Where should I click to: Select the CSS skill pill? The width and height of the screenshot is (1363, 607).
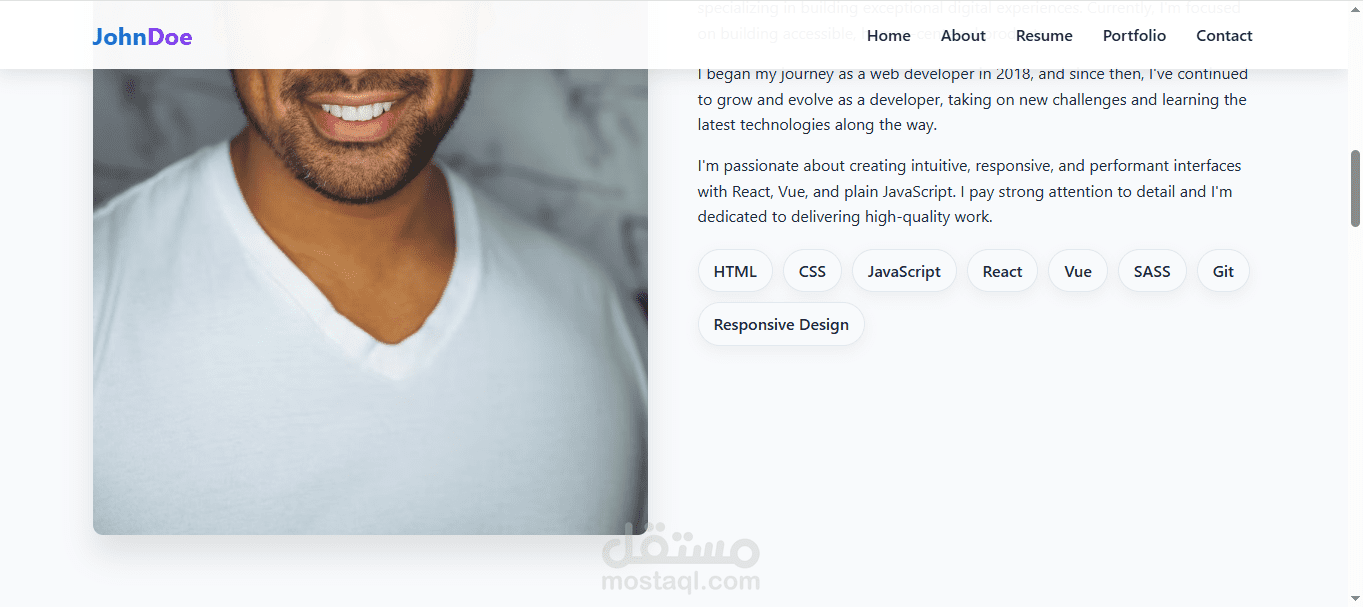coord(812,271)
